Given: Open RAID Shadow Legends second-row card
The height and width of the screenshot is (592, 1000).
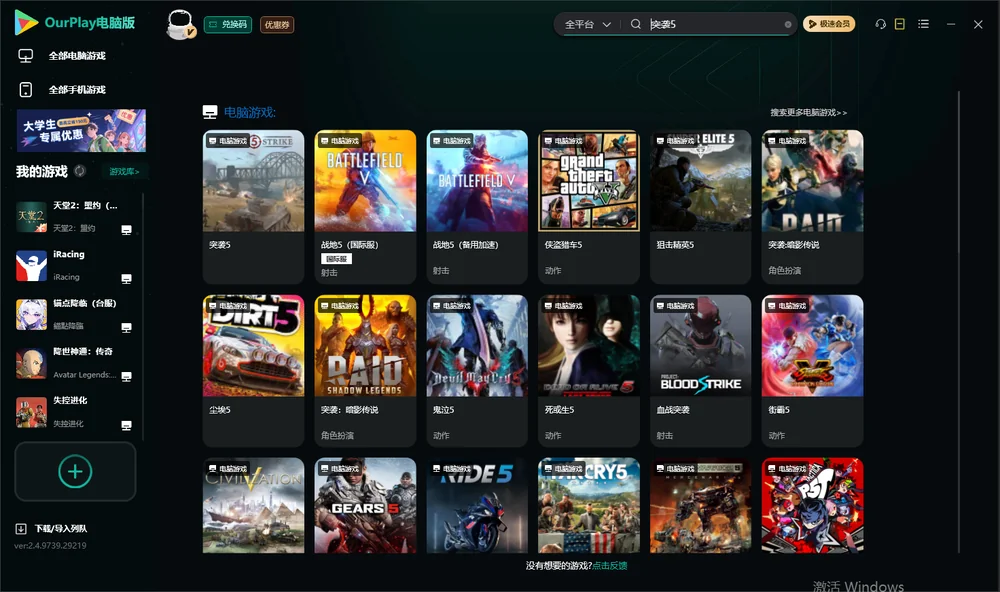Looking at the screenshot, I should [x=365, y=371].
